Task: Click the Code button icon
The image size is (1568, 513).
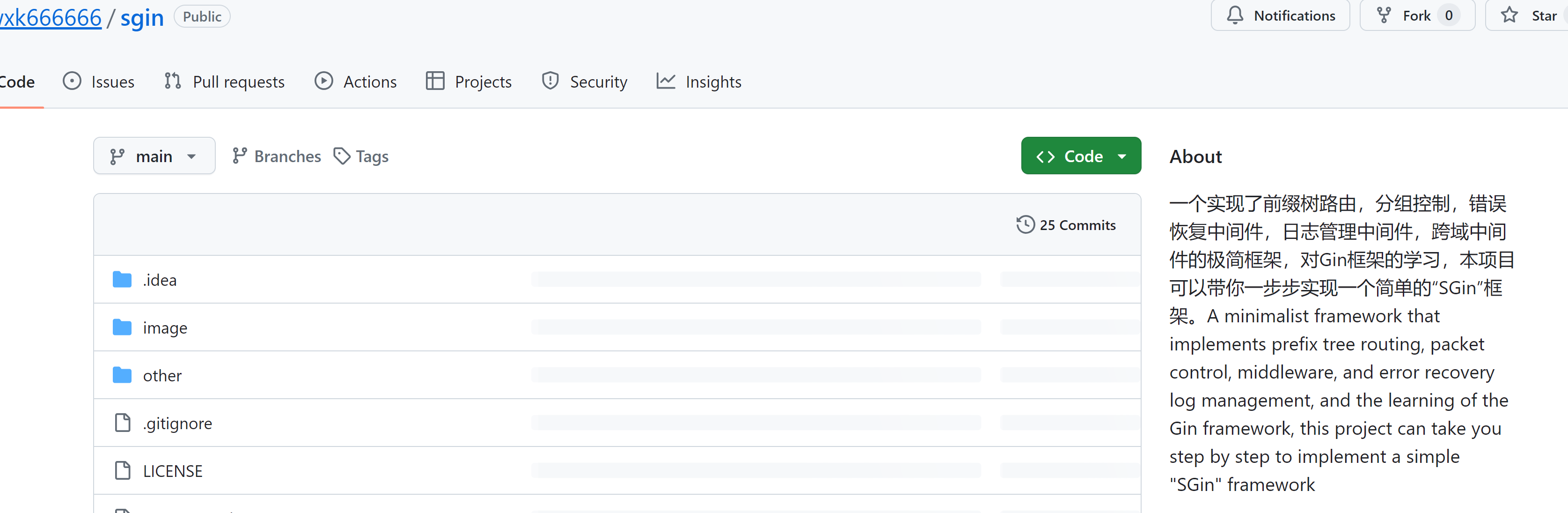Action: pyautogui.click(x=1047, y=155)
